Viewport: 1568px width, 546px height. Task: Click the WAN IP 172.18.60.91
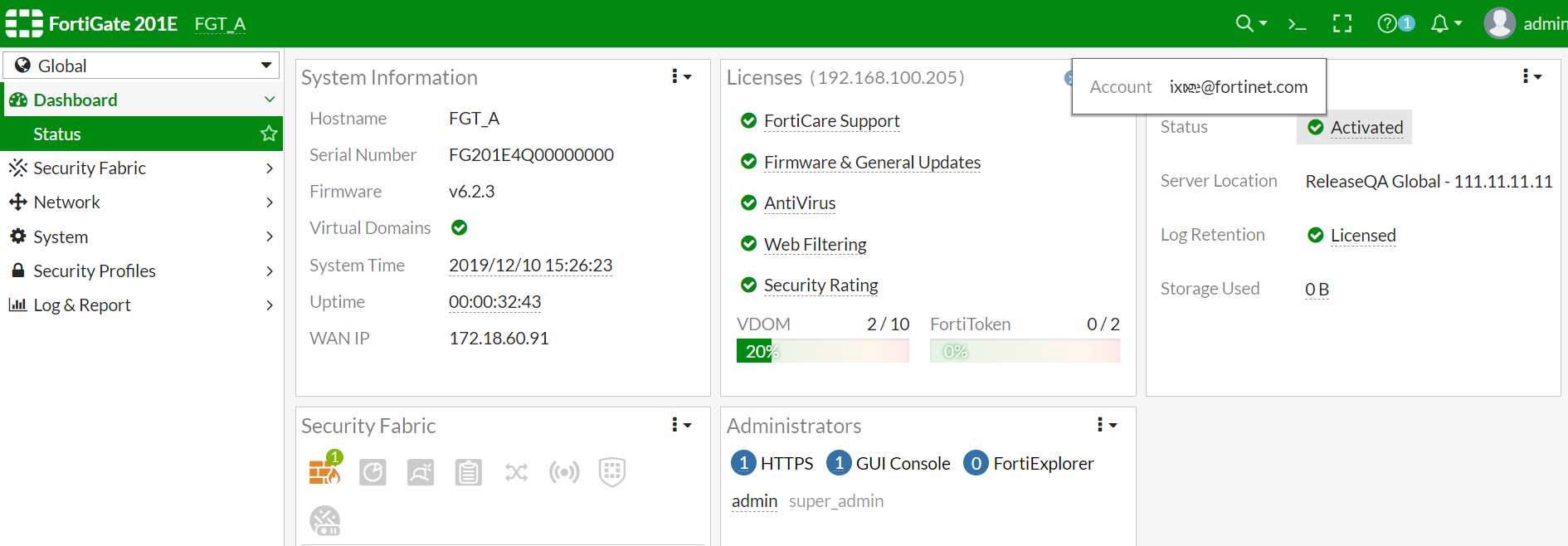tap(499, 339)
